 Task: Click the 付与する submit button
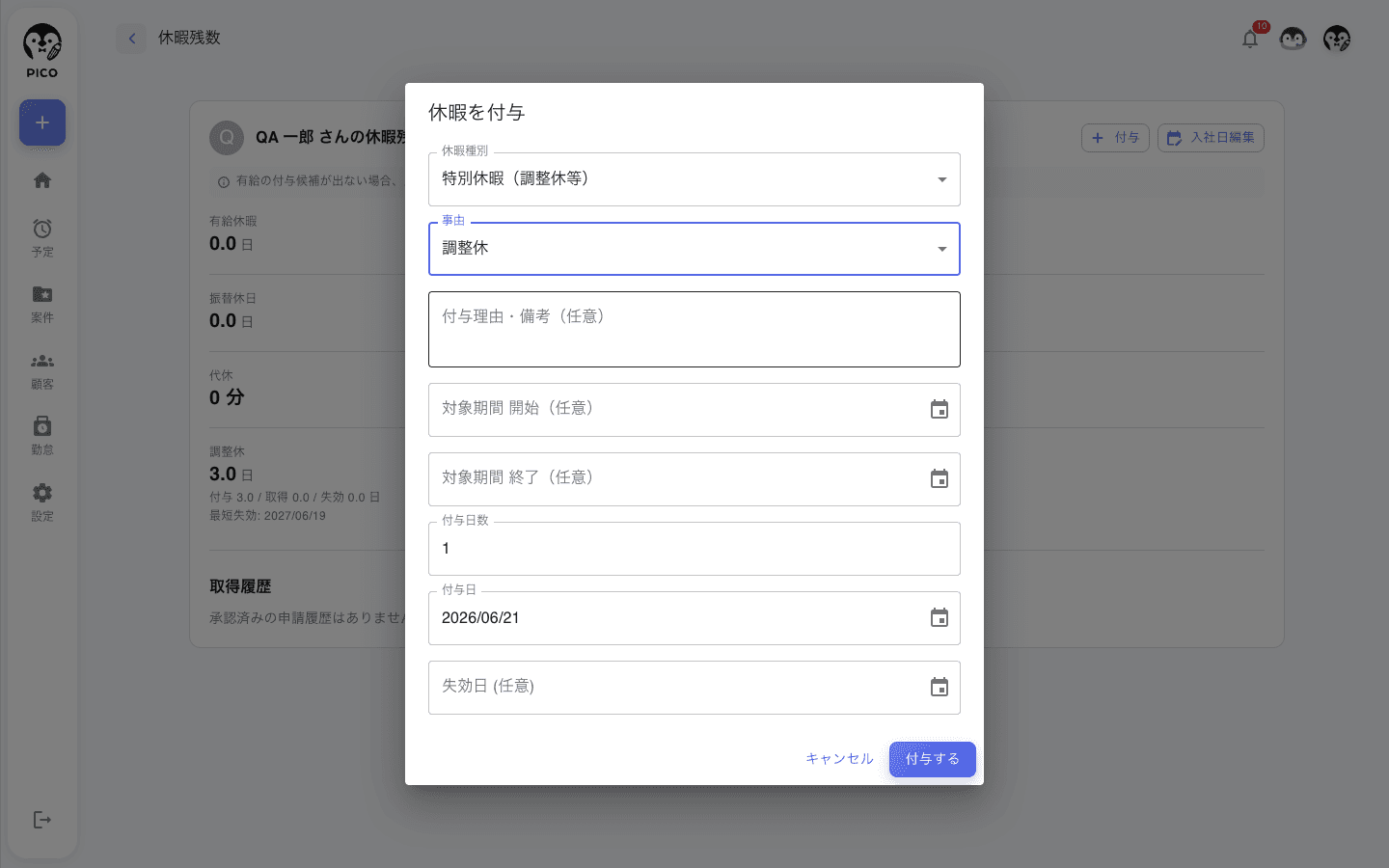tap(933, 759)
